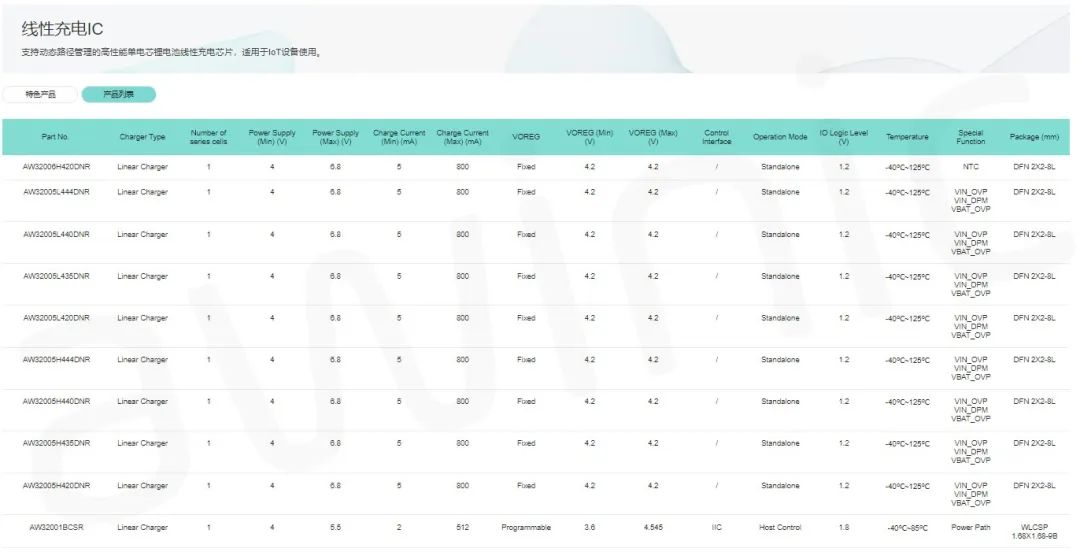Click the Host Control operation mode cell
The width and height of the screenshot is (1080, 552).
tap(780, 527)
